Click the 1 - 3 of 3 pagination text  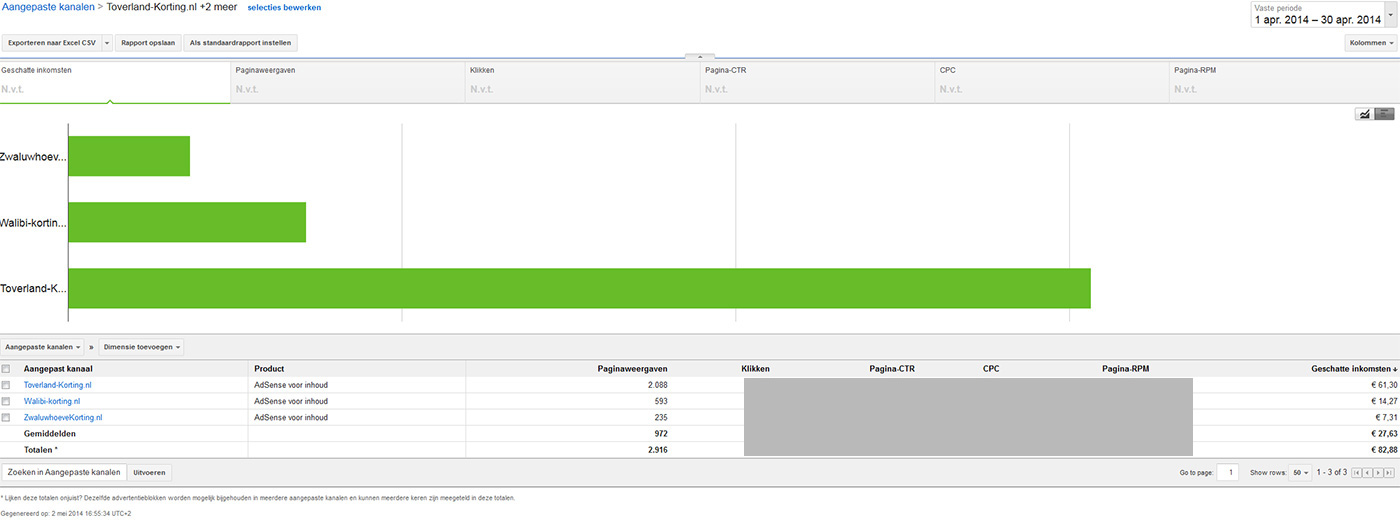coord(1332,472)
